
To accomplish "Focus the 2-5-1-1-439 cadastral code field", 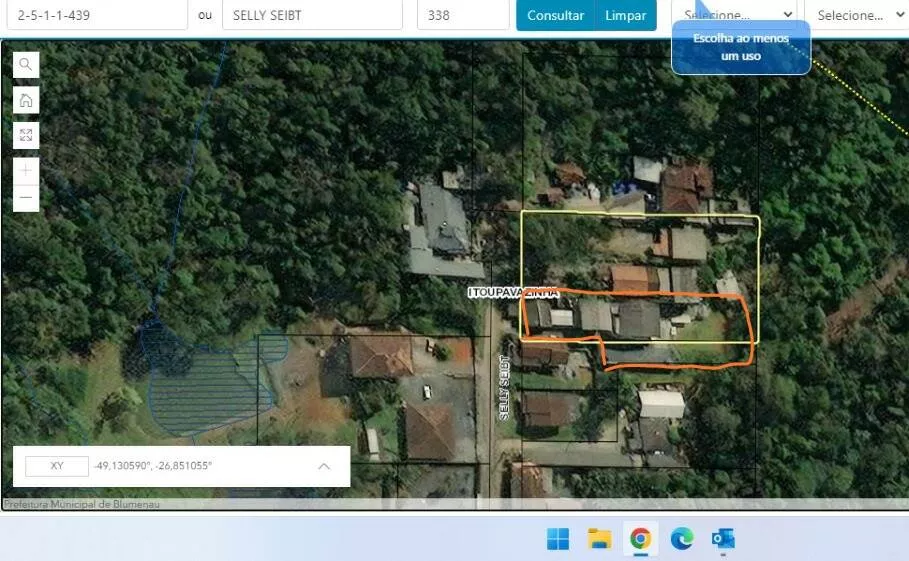I will tap(97, 15).
